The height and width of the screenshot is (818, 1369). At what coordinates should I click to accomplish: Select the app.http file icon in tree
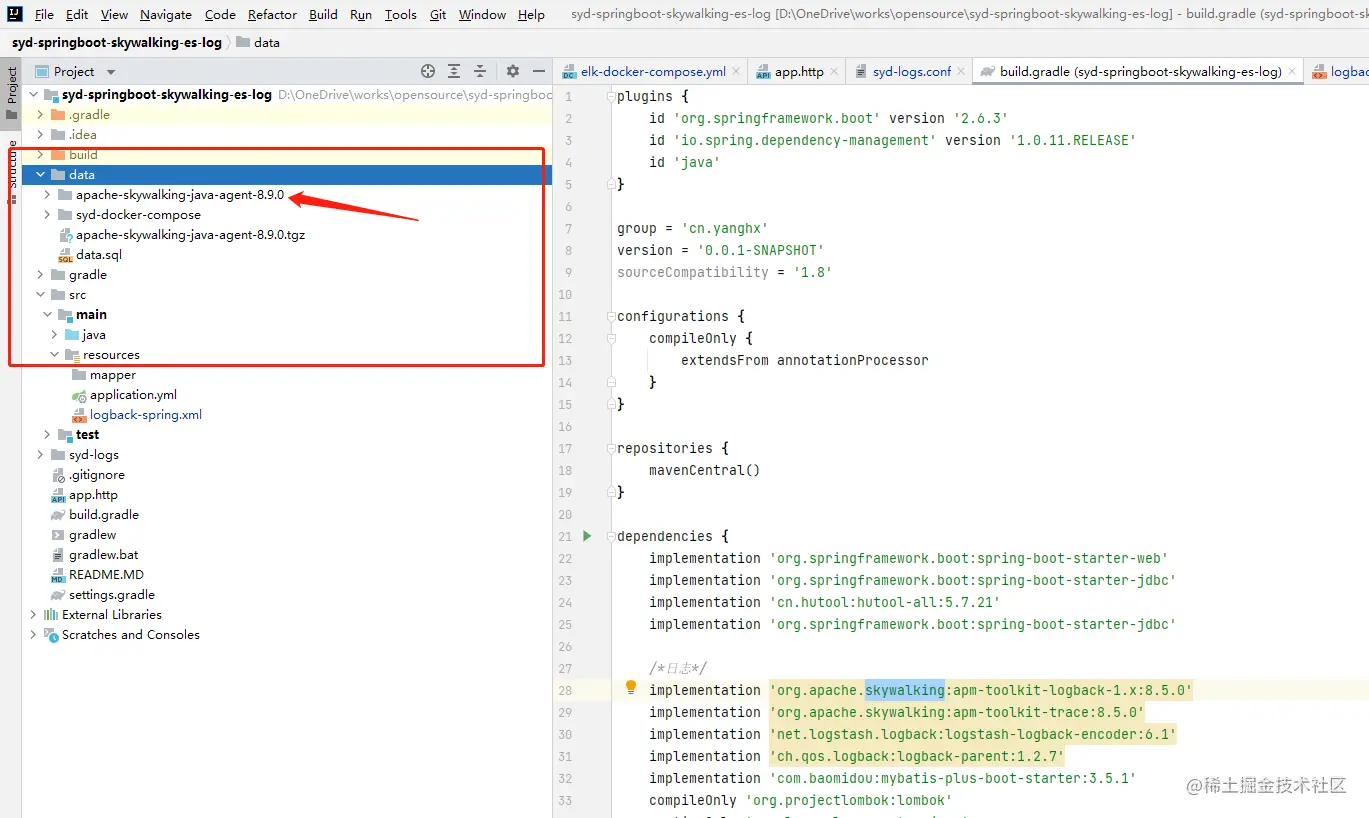click(x=59, y=495)
